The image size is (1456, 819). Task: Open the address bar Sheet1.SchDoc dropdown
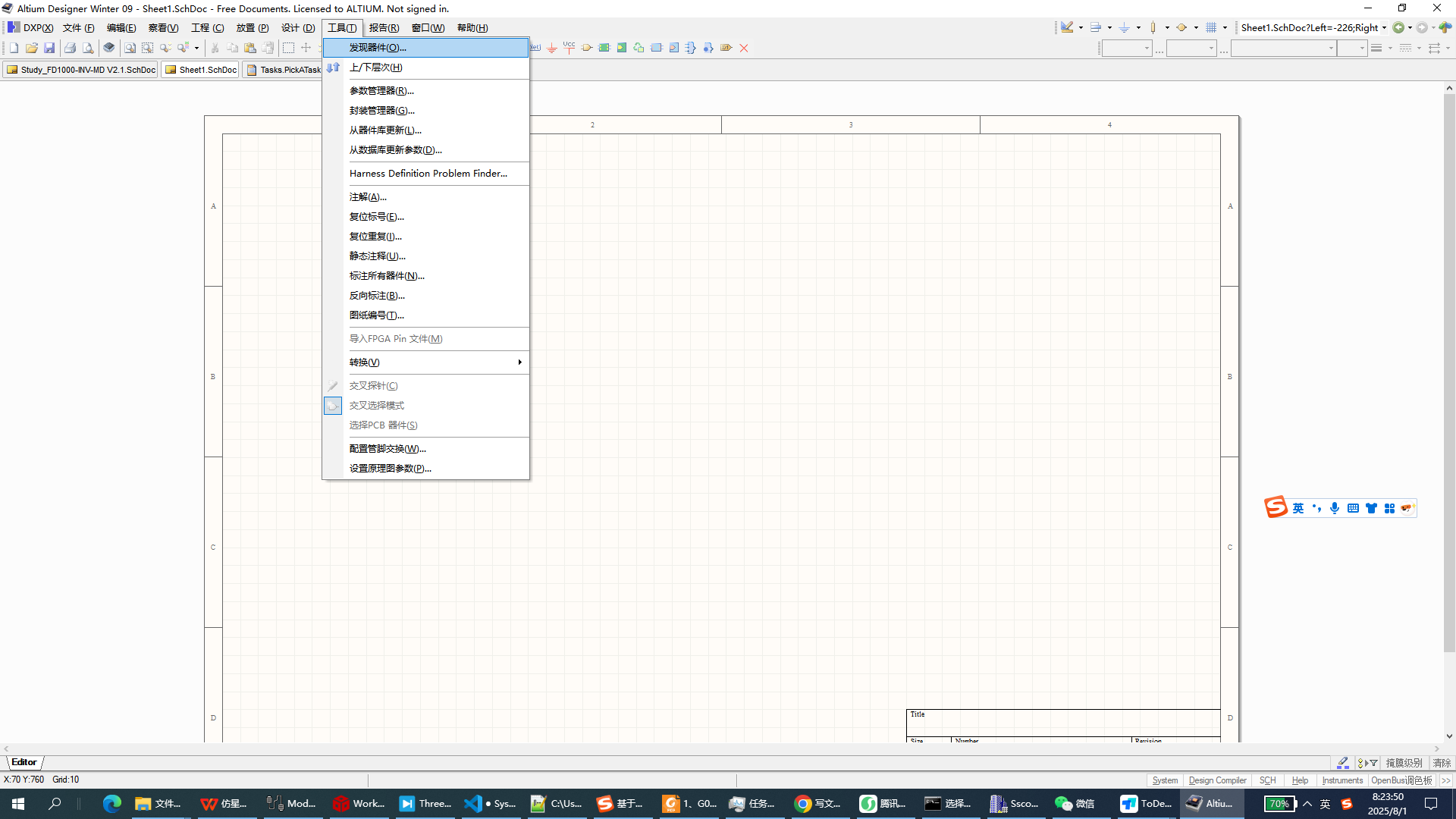1384,28
